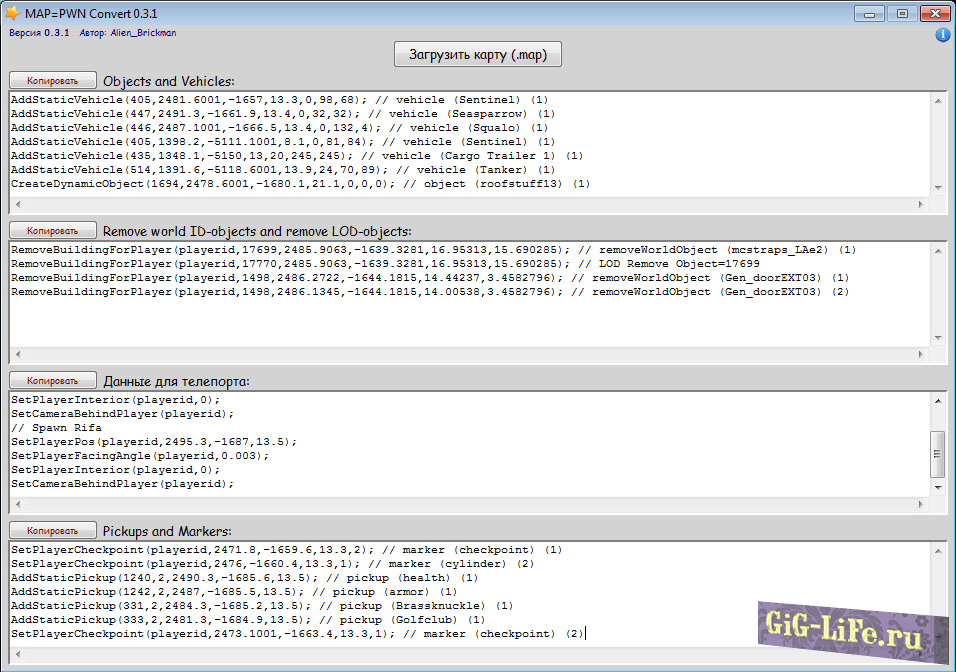Click the blue info icon
956x672 pixels.
(942, 35)
